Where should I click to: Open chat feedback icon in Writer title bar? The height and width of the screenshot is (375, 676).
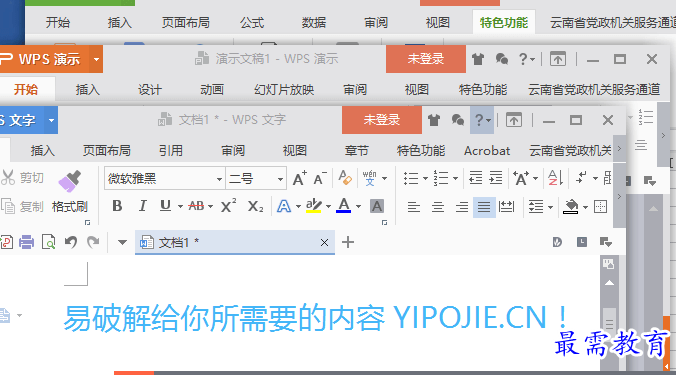(457, 120)
